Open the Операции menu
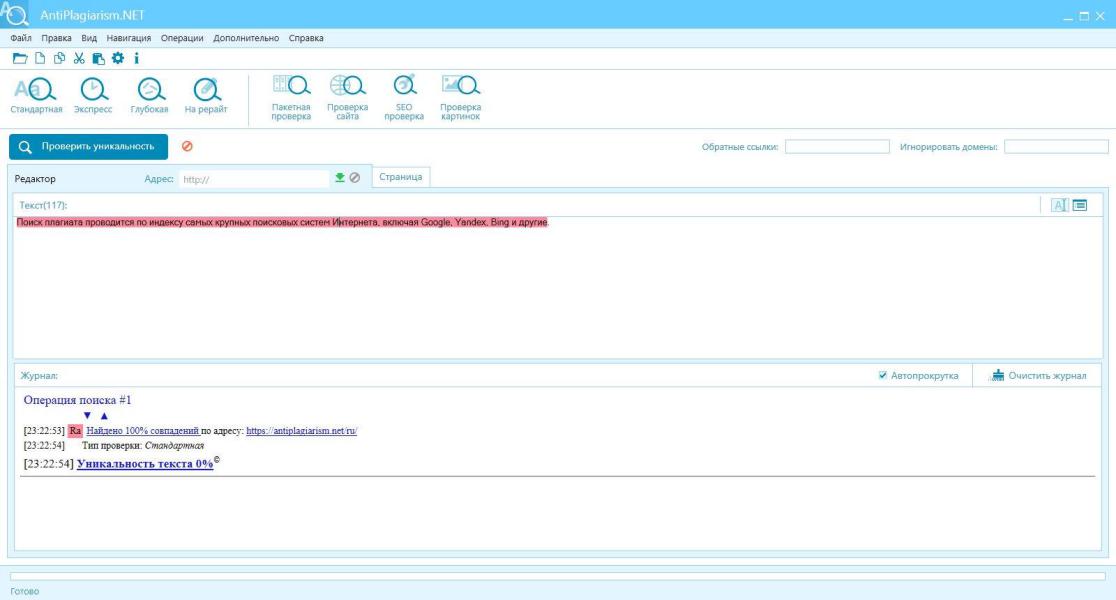This screenshot has height=600, width=1116. (182, 38)
